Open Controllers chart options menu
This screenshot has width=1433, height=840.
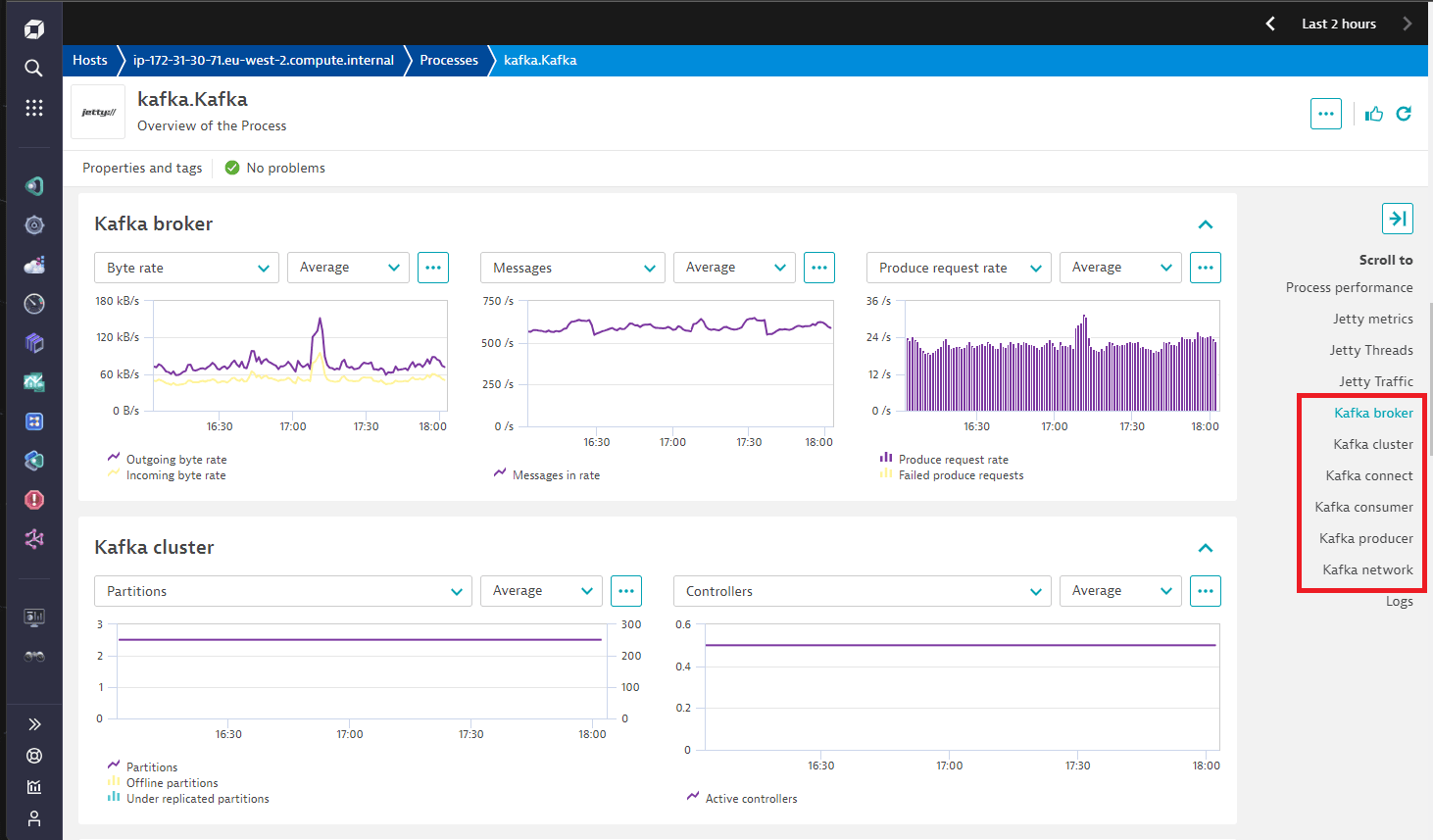(x=1206, y=591)
